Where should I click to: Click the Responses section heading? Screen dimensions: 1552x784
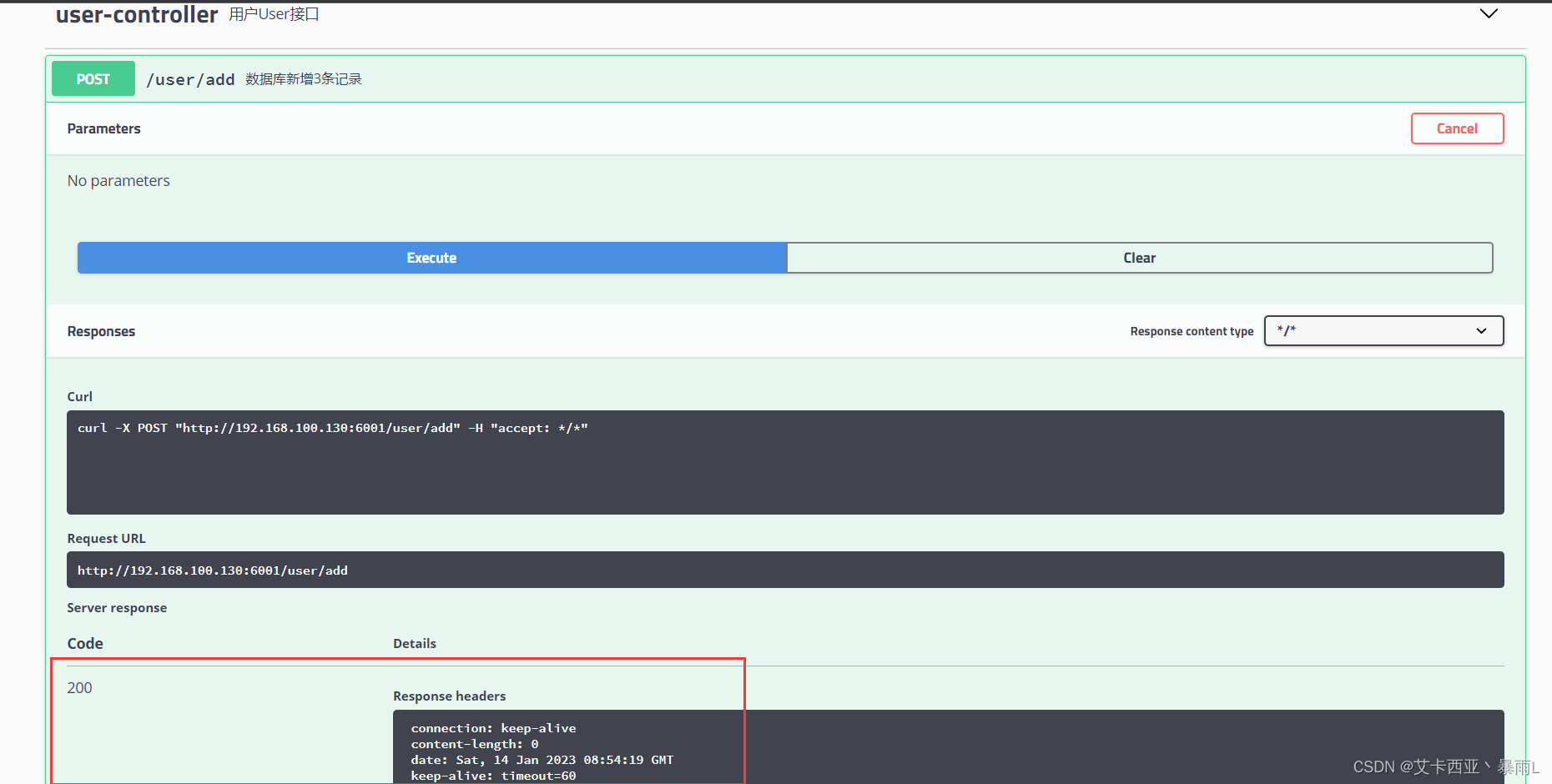(101, 331)
